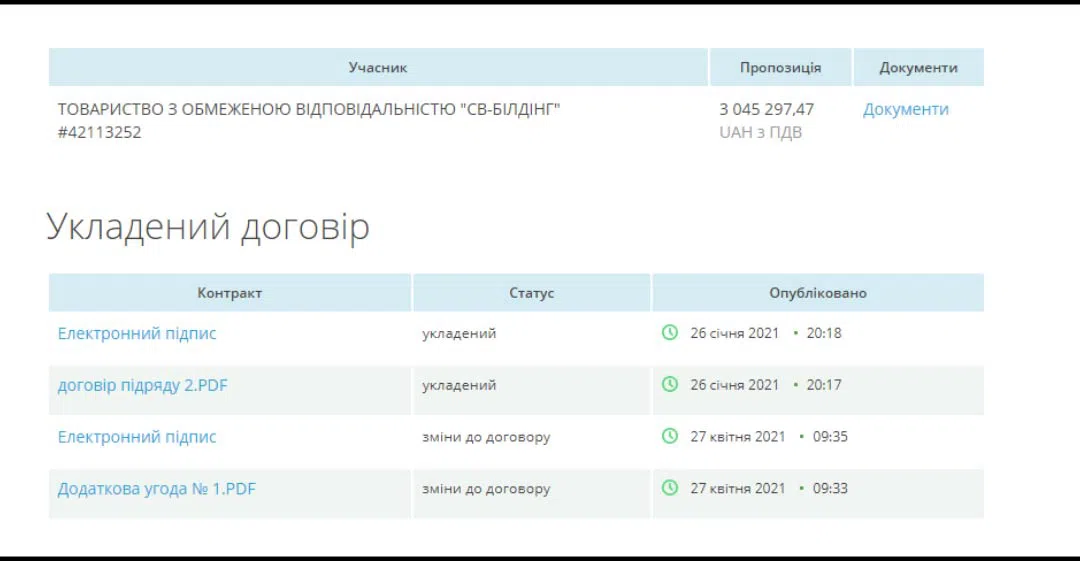Click participant name ТОВАРИСТВО З ОБМЕЖЕНОЮ ВІДПОВІДАЛЬНІСТЮ "СВ-БІЛДІНГ"
Image resolution: width=1080 pixels, height=561 pixels.
309,109
